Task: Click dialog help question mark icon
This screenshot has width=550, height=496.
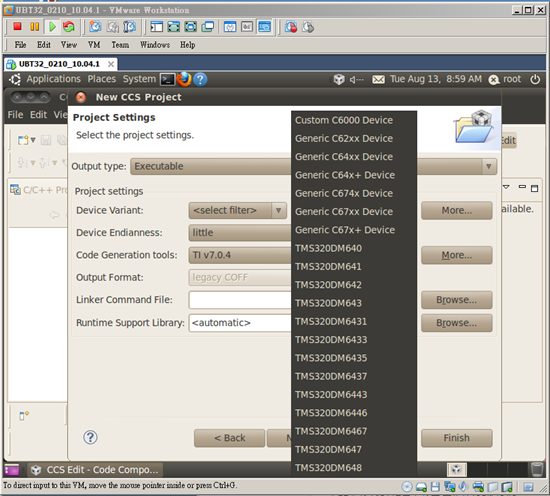Action: (90, 437)
